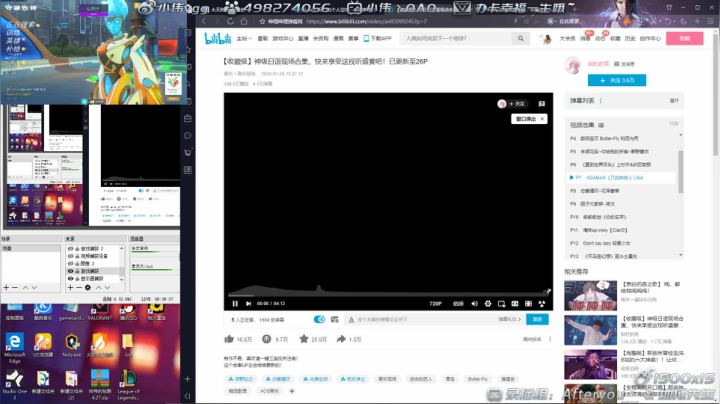Screen dimensions: 720x404
Task: Click the search magnifier button
Action: pos(521,39)
